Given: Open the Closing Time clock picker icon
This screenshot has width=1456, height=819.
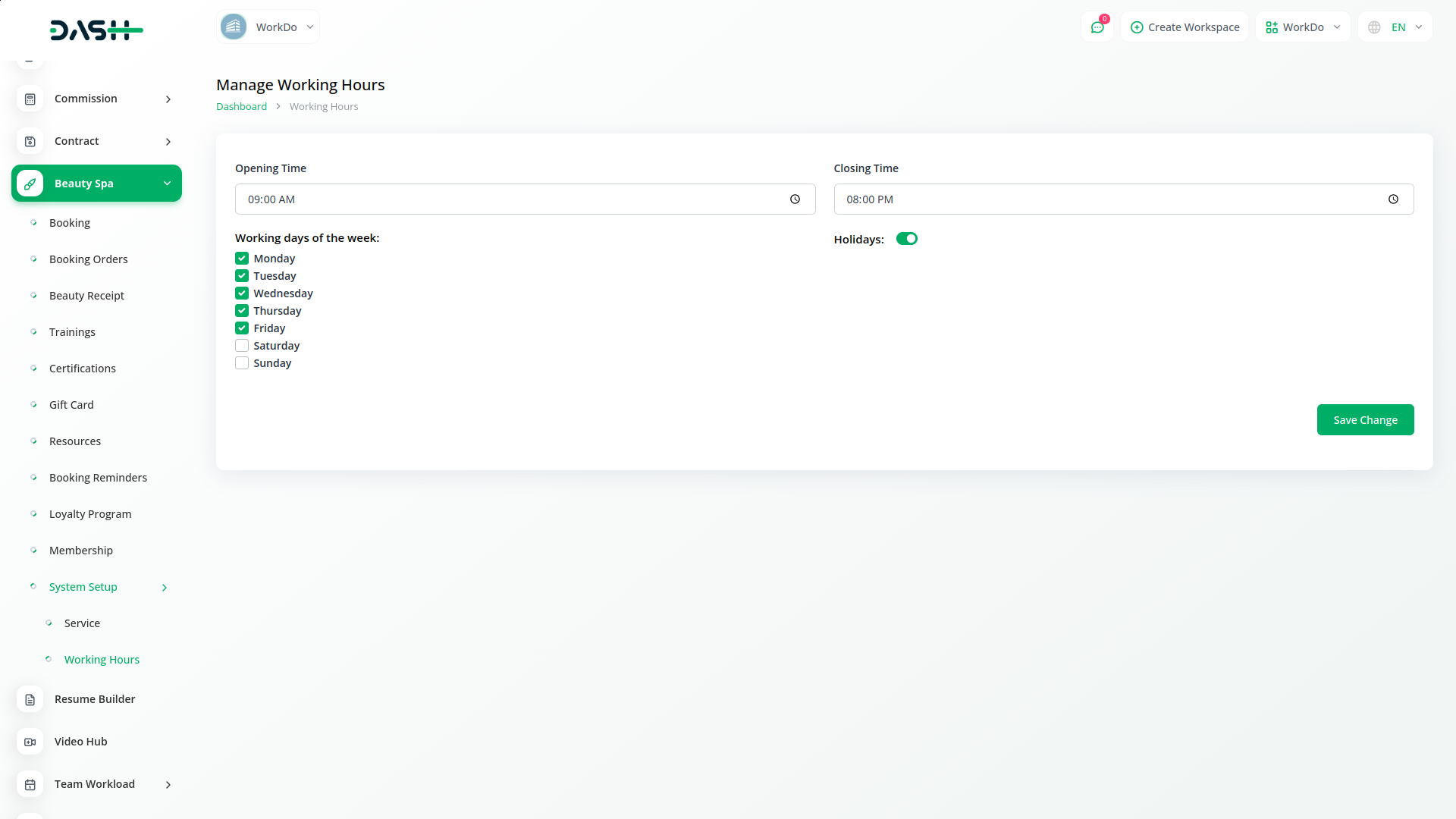Looking at the screenshot, I should tap(1393, 199).
